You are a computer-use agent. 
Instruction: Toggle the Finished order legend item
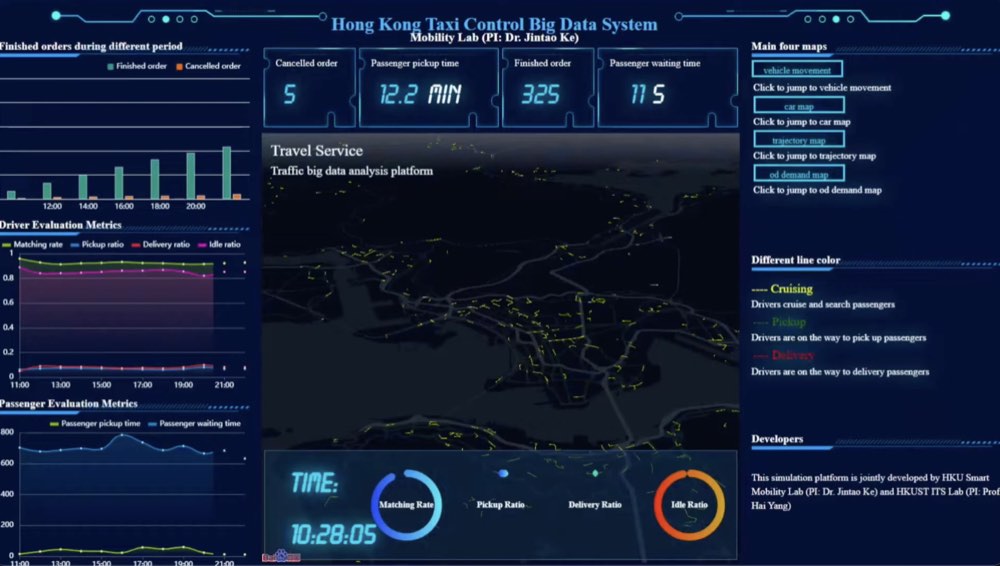pyautogui.click(x=137, y=66)
